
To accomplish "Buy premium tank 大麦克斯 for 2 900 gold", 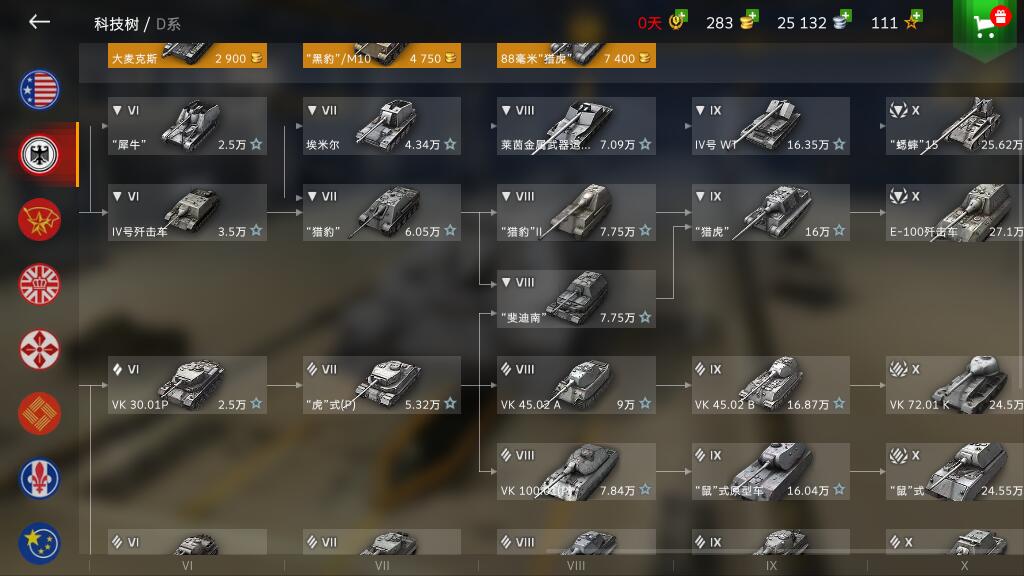I will coord(187,56).
